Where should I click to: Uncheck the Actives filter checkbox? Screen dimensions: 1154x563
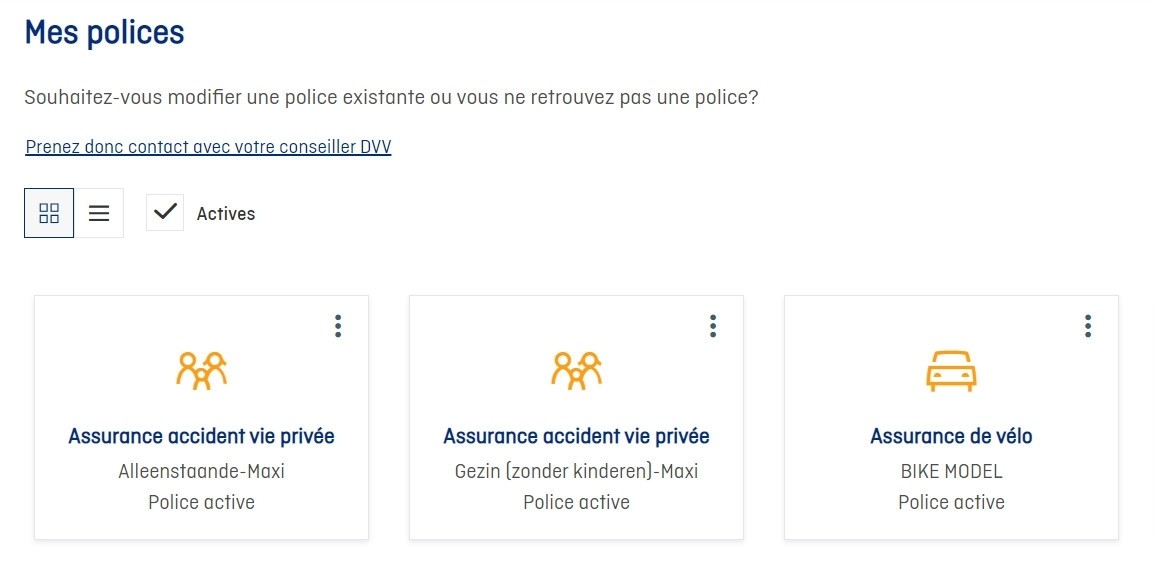[x=165, y=212]
